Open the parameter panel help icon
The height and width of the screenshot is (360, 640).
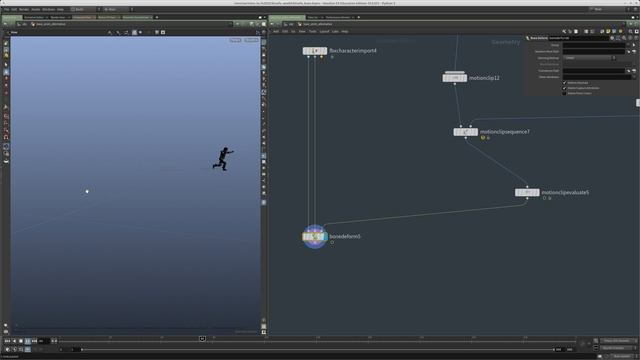[x=636, y=38]
